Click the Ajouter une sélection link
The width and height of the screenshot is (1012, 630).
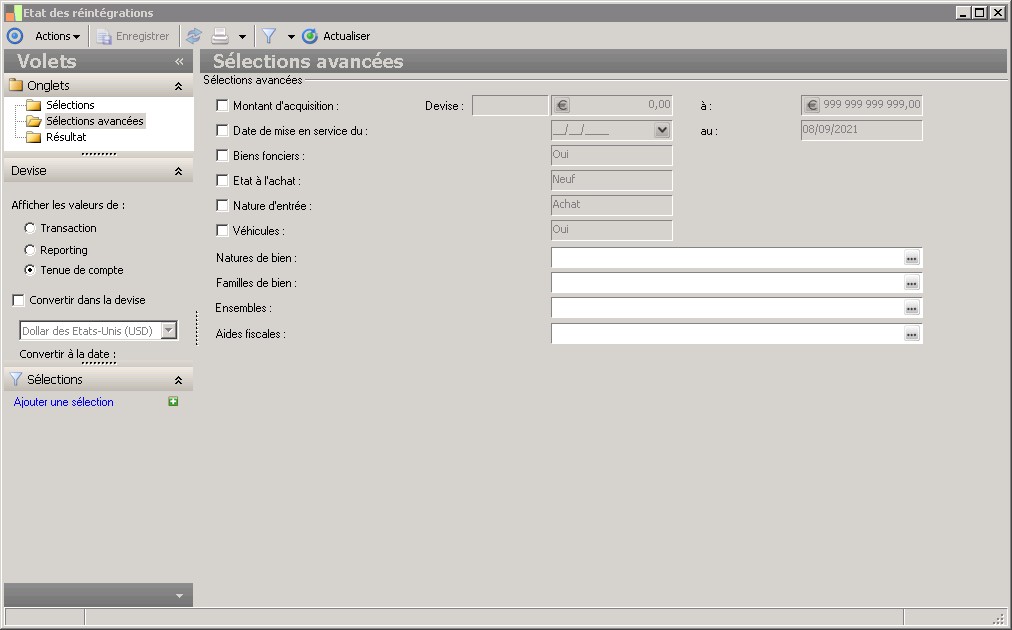[x=63, y=401]
